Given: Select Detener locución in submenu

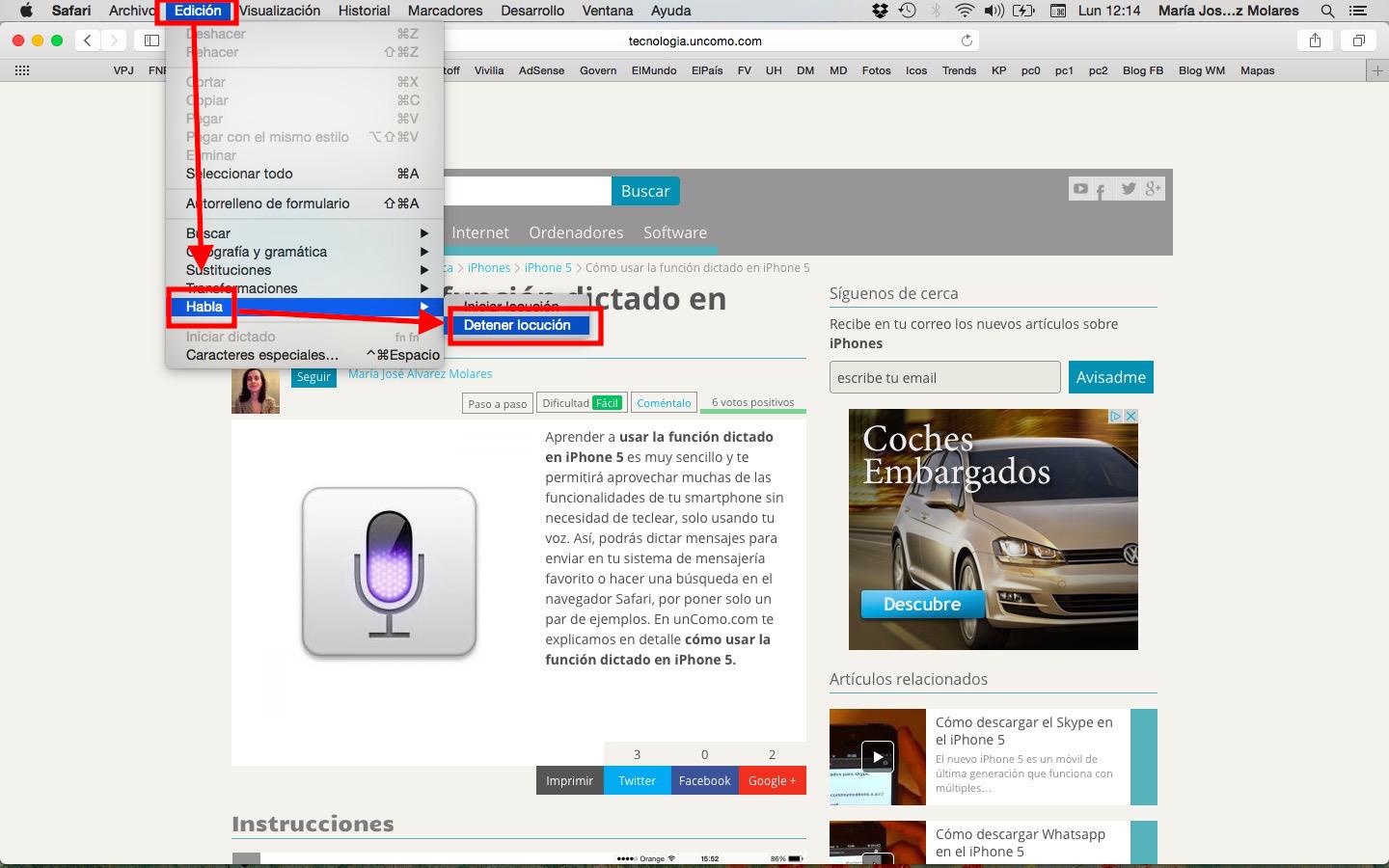Looking at the screenshot, I should (x=517, y=325).
